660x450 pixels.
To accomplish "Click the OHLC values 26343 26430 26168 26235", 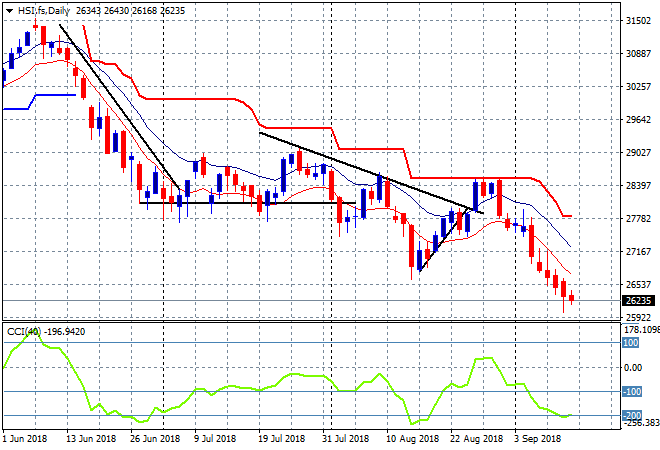I will click(x=130, y=11).
